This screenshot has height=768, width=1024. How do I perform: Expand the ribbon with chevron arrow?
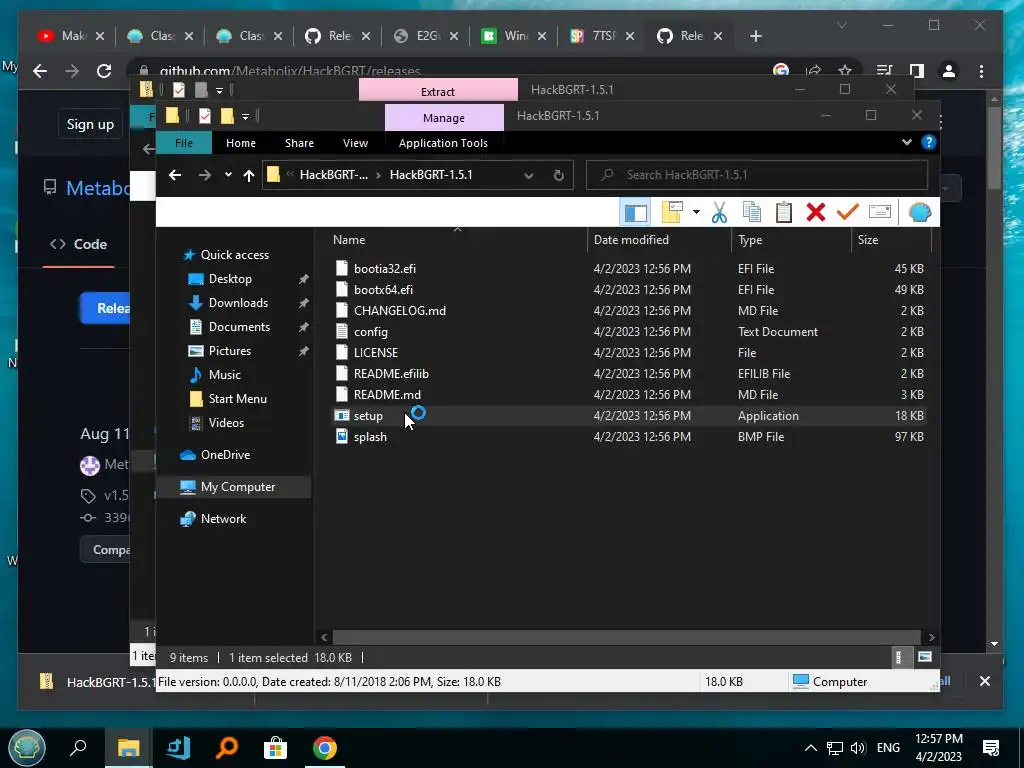point(906,142)
